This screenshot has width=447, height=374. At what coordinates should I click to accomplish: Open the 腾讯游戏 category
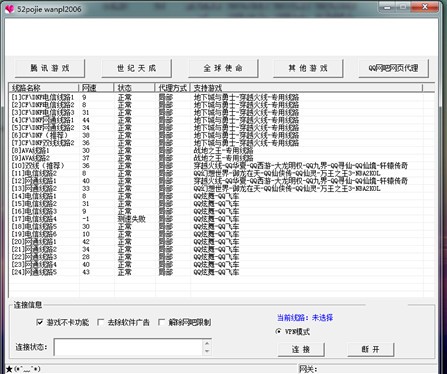50,68
